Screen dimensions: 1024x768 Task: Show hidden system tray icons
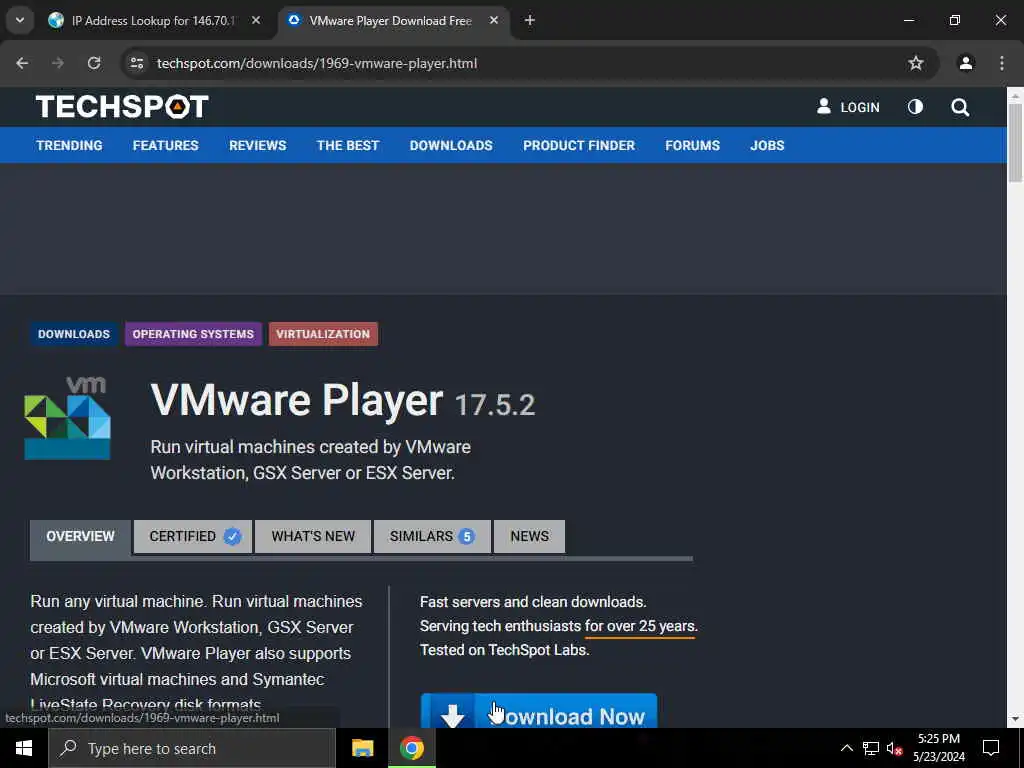tap(846, 748)
